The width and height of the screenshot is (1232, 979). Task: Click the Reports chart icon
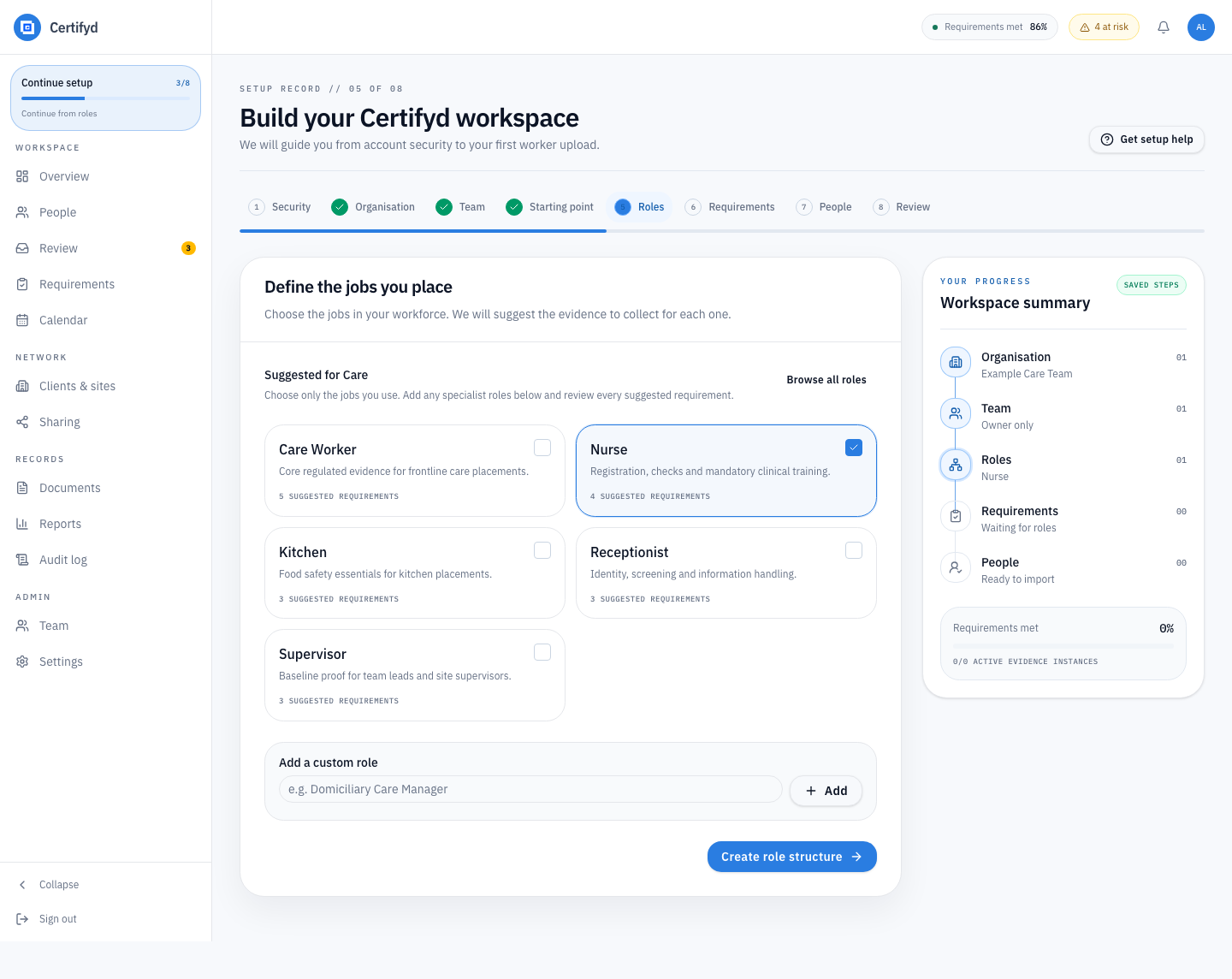pos(22,524)
